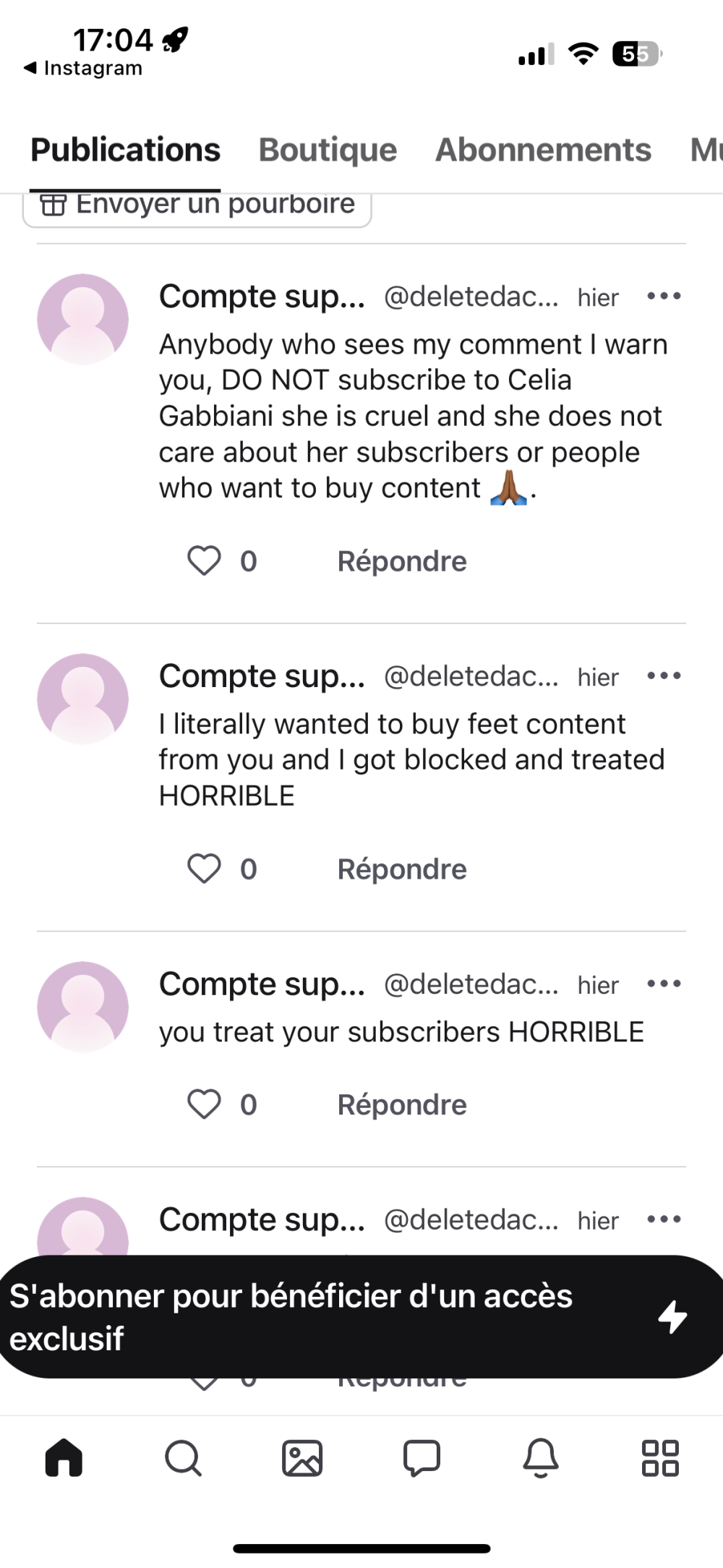Like the 'treat your subscribers HORRIBLE' comment
The height and width of the screenshot is (1568, 723).
point(204,1104)
